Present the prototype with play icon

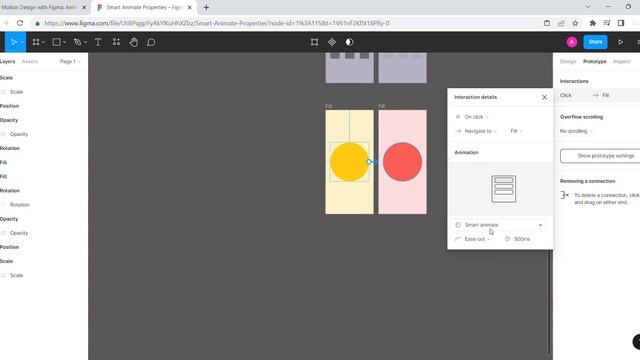coord(620,42)
